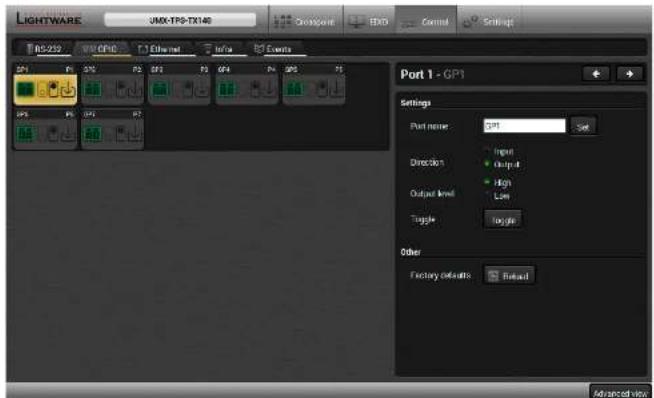
Task: Click the direction arrow icon in P5 tile
Action: click(337, 90)
